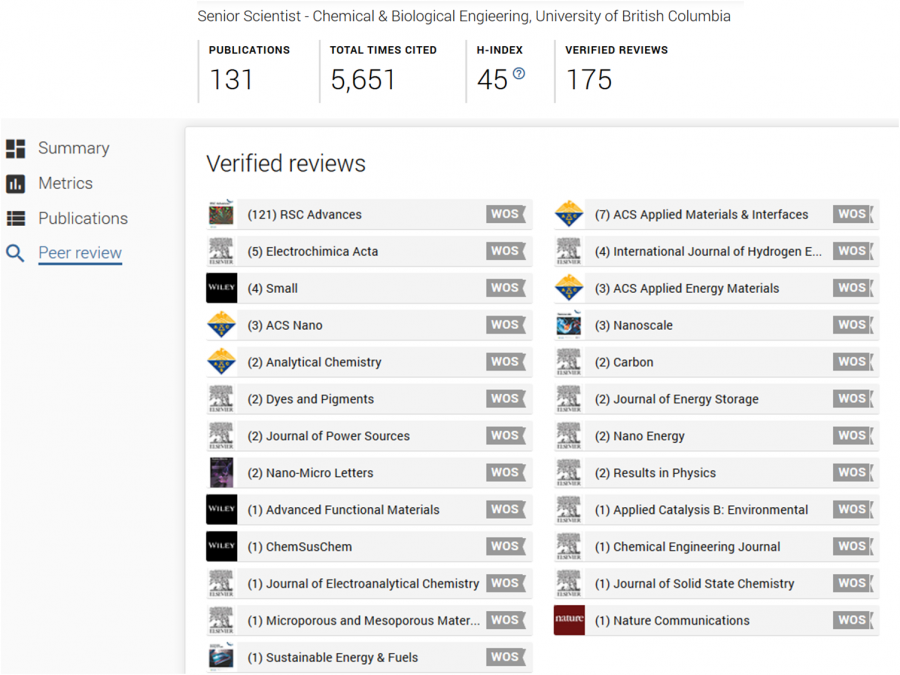Click the WOS badge for Nanoscale
The image size is (900, 675).
pos(852,325)
